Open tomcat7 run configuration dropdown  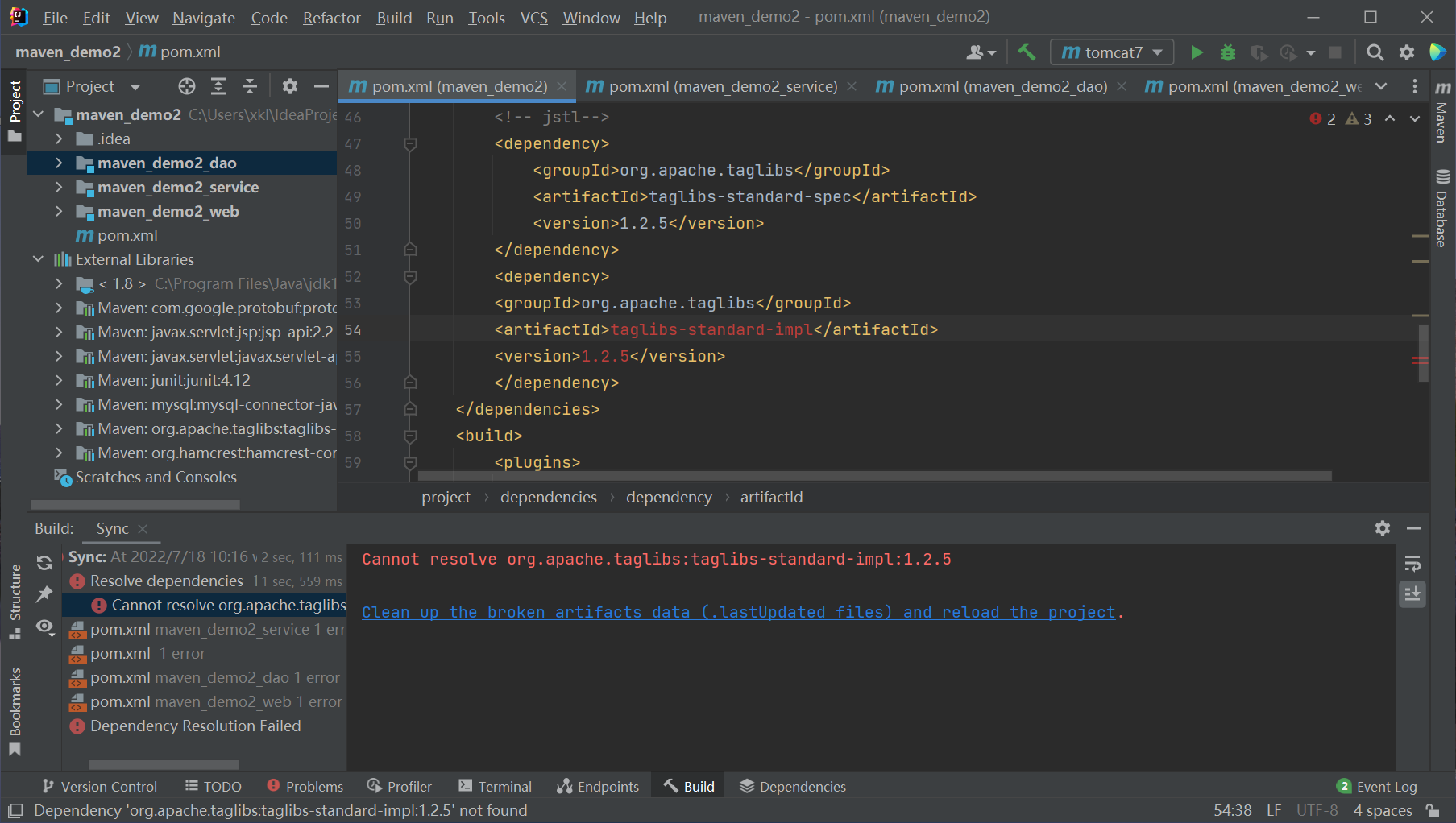click(1112, 52)
